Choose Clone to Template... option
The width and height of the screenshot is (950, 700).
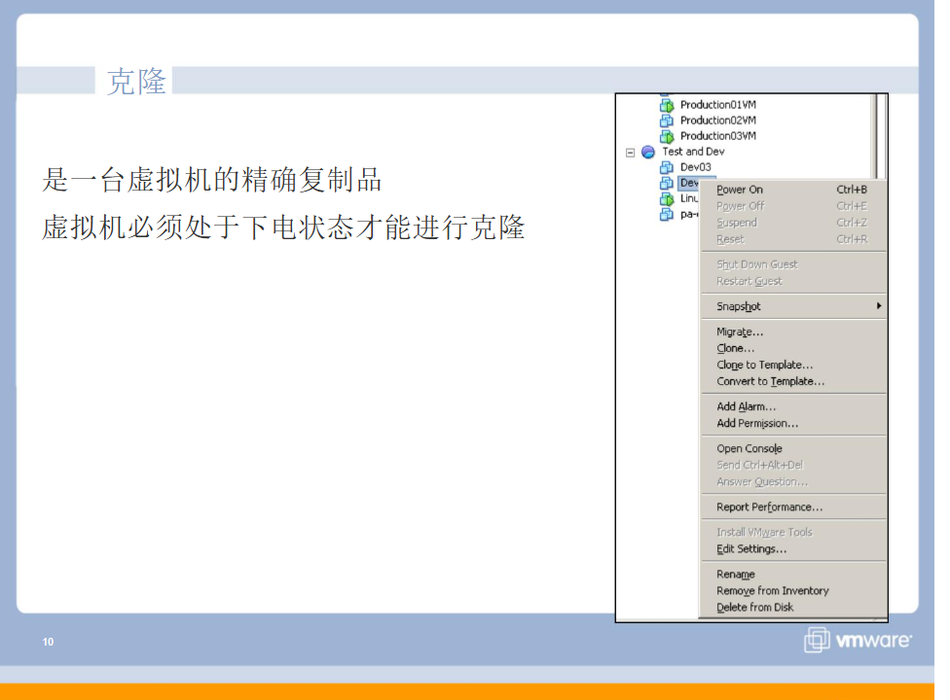[x=765, y=365]
